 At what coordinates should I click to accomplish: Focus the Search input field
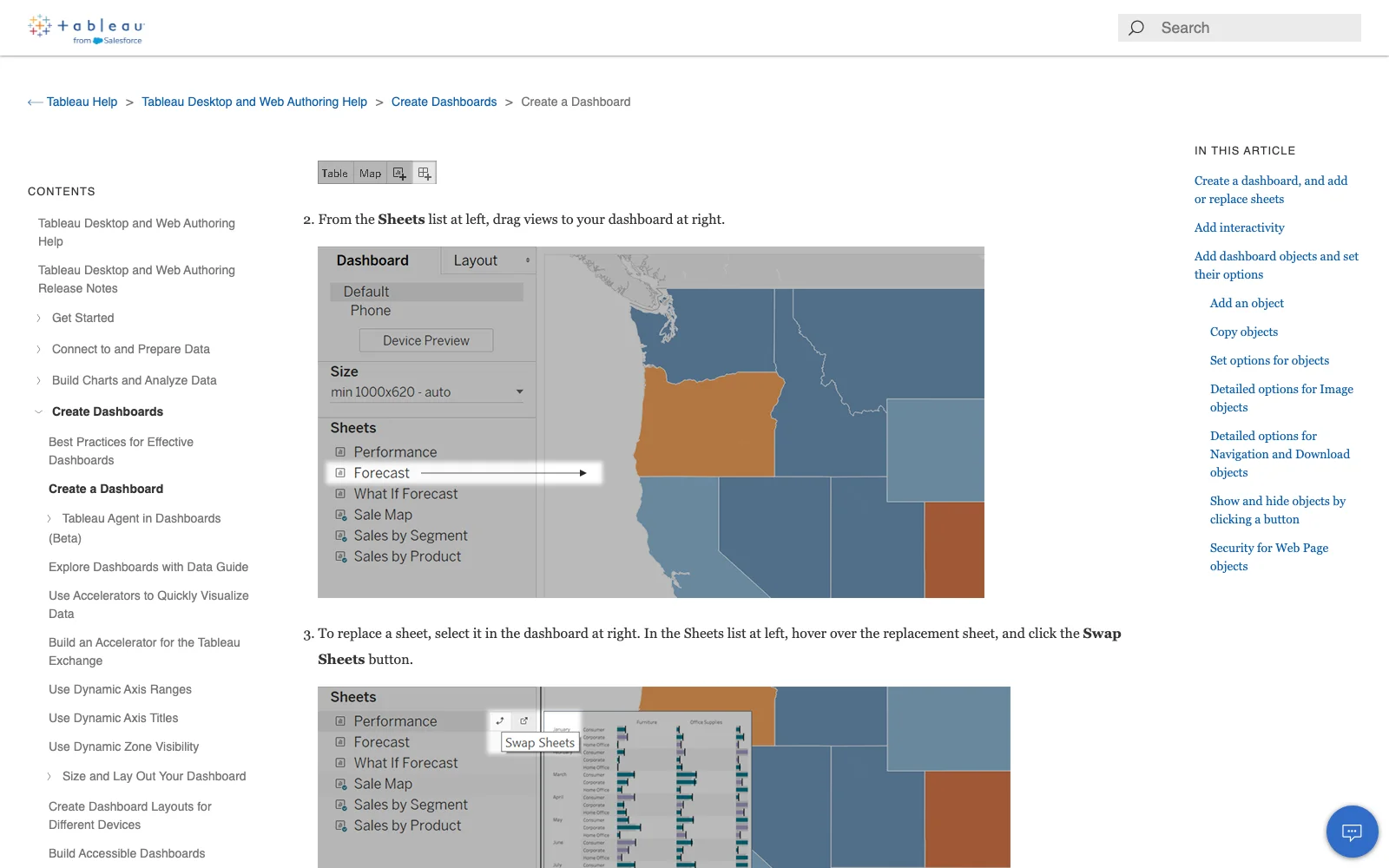pos(1239,28)
